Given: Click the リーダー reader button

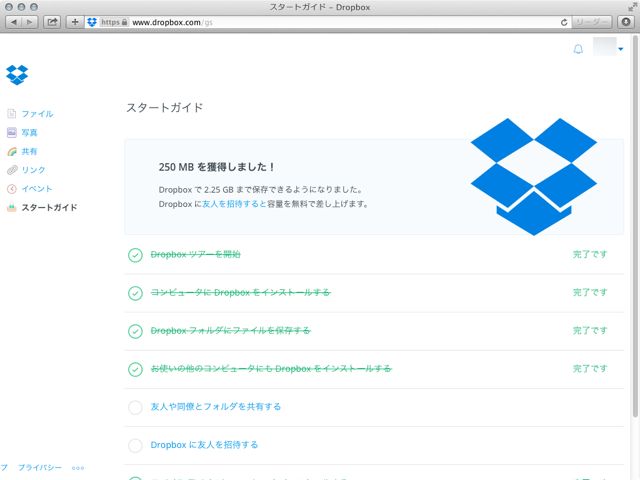Looking at the screenshot, I should point(591,22).
